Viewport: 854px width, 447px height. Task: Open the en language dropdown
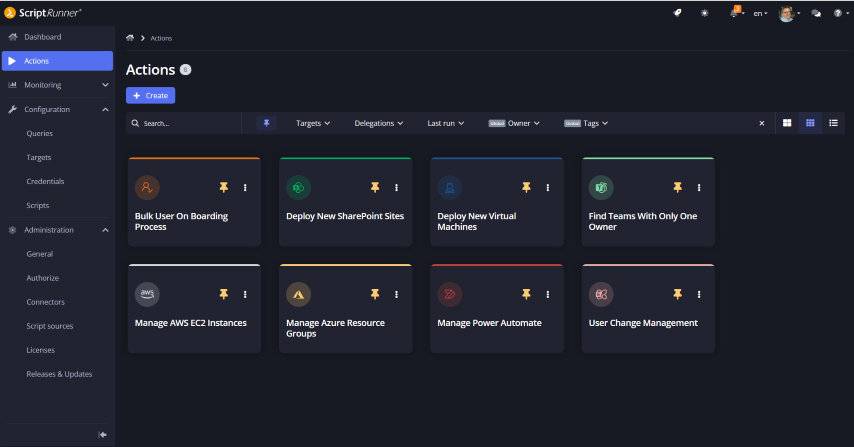click(760, 14)
